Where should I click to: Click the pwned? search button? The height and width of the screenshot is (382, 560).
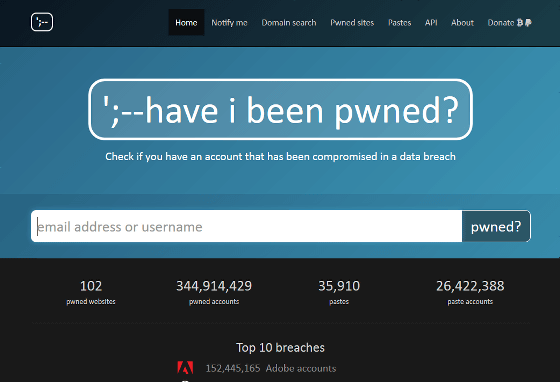496,226
